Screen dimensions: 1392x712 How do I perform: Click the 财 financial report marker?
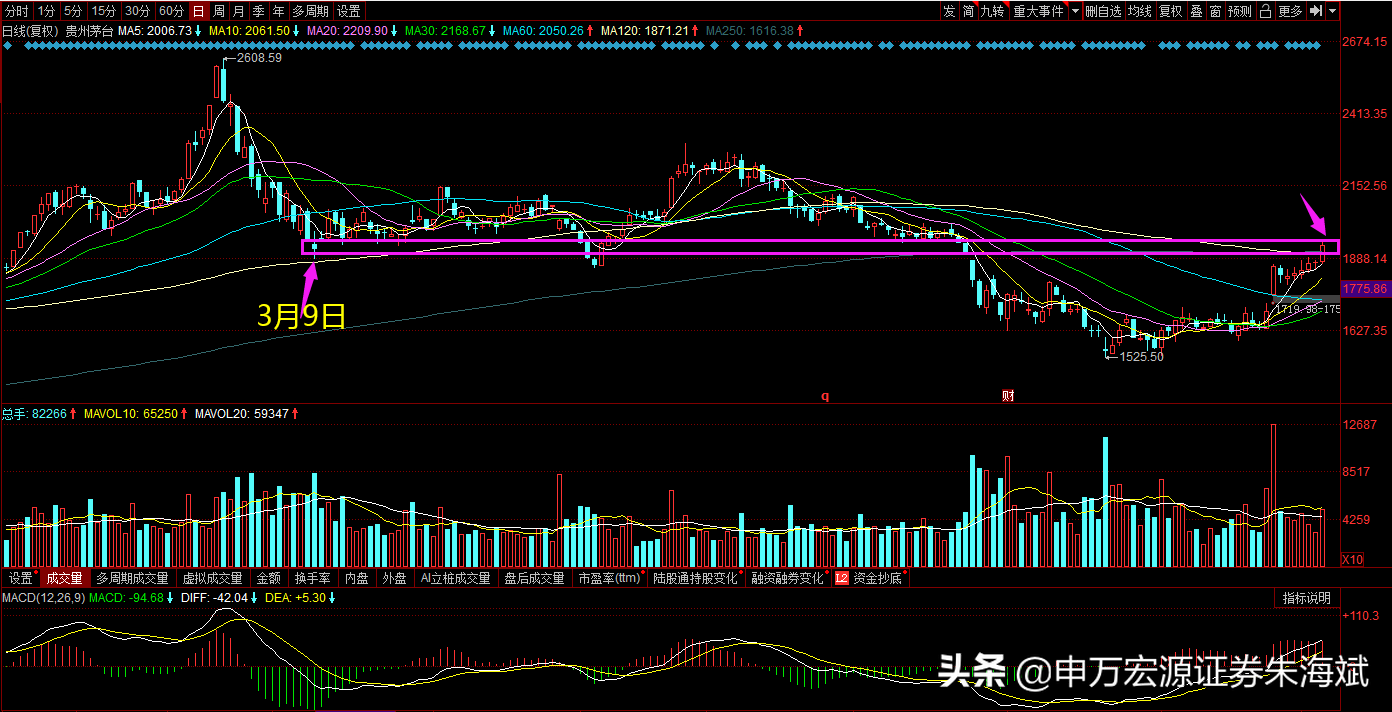click(1008, 395)
